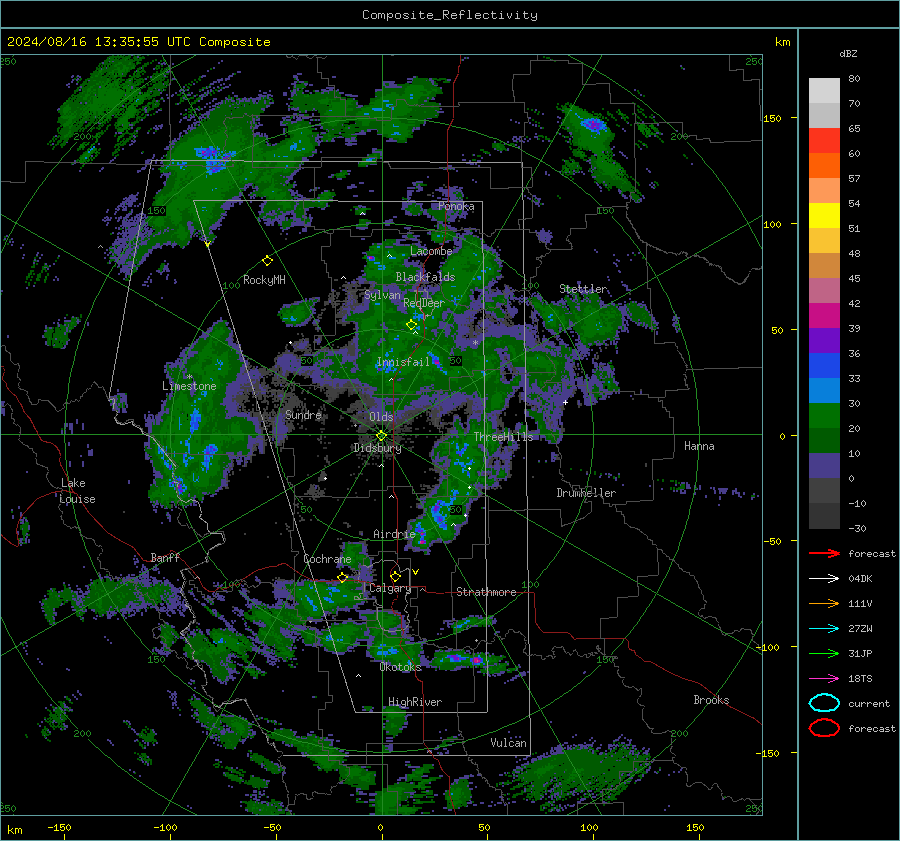Screen dimensions: 900x841
Task: Click the Lacombe city label
Action: [x=431, y=251]
